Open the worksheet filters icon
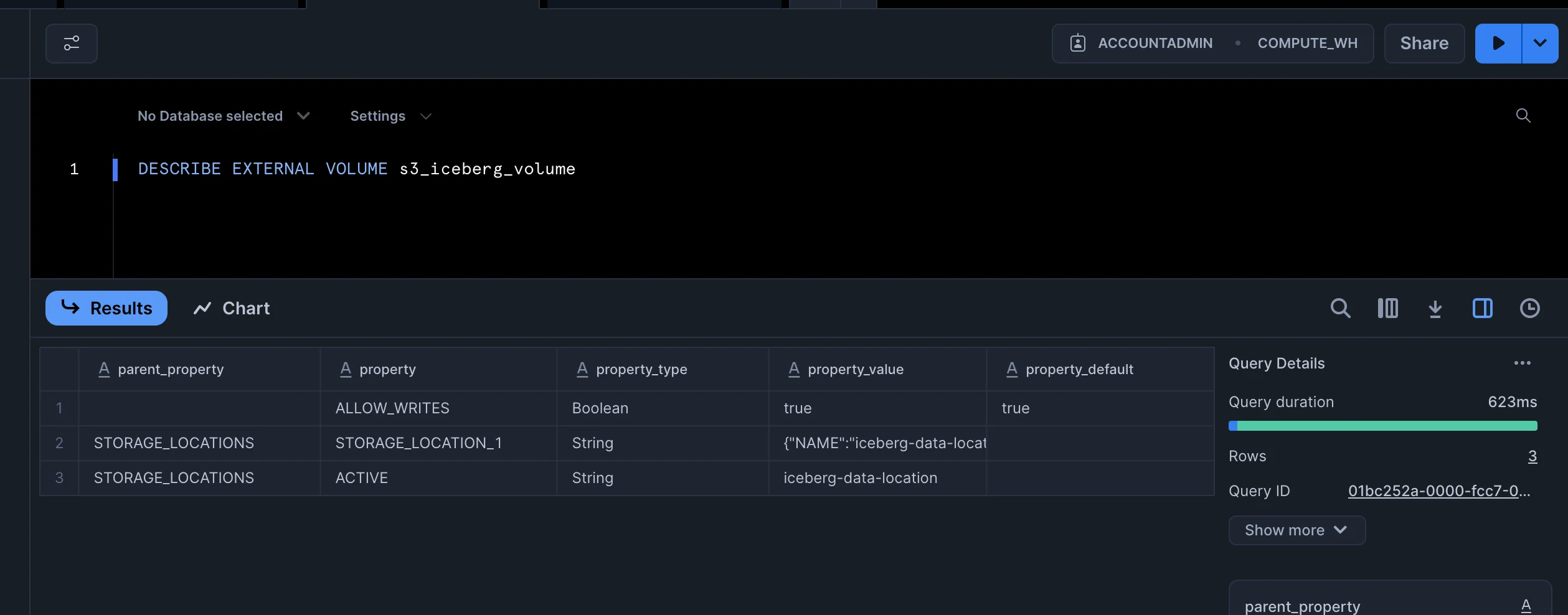 (71, 44)
